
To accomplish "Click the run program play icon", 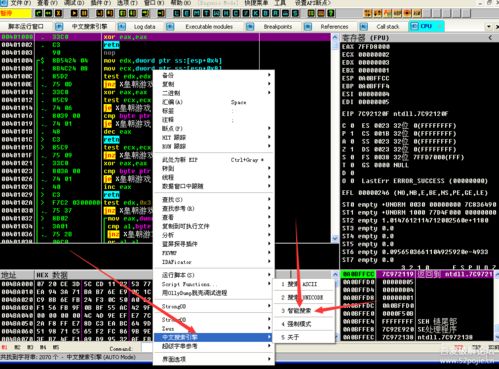I will pos(74,13).
